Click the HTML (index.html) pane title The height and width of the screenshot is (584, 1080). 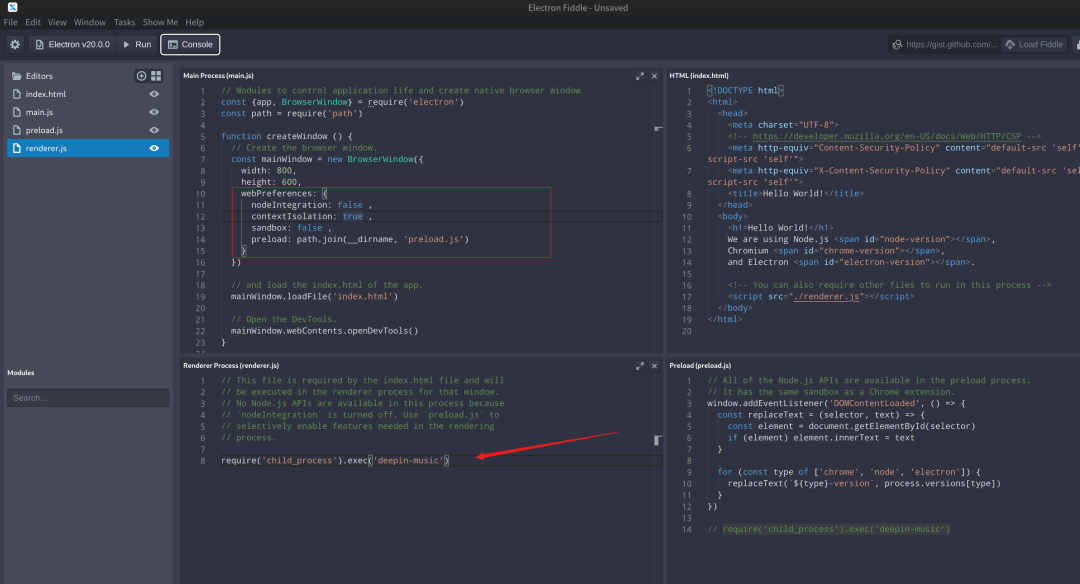(x=698, y=76)
